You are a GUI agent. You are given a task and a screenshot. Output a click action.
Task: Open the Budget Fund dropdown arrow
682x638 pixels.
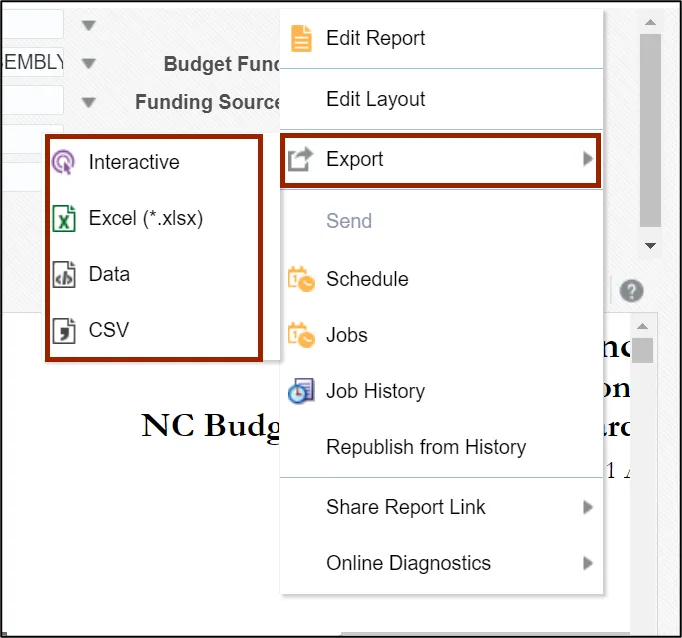(x=89, y=63)
